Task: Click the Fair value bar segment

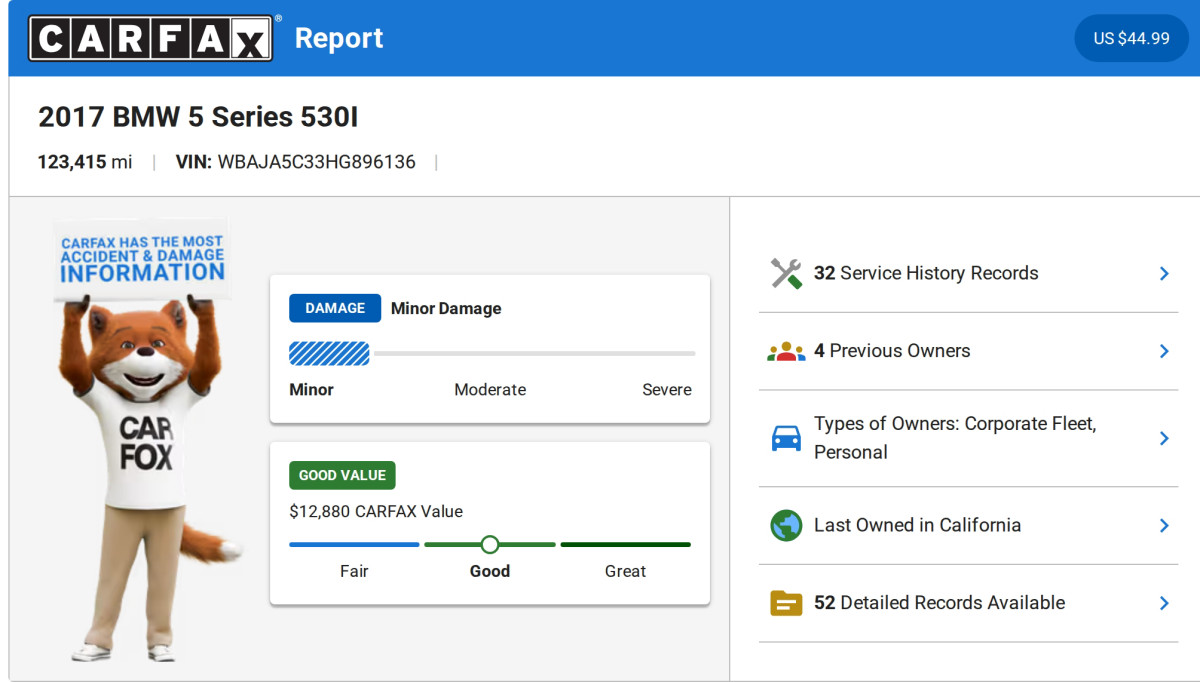Action: (x=354, y=545)
